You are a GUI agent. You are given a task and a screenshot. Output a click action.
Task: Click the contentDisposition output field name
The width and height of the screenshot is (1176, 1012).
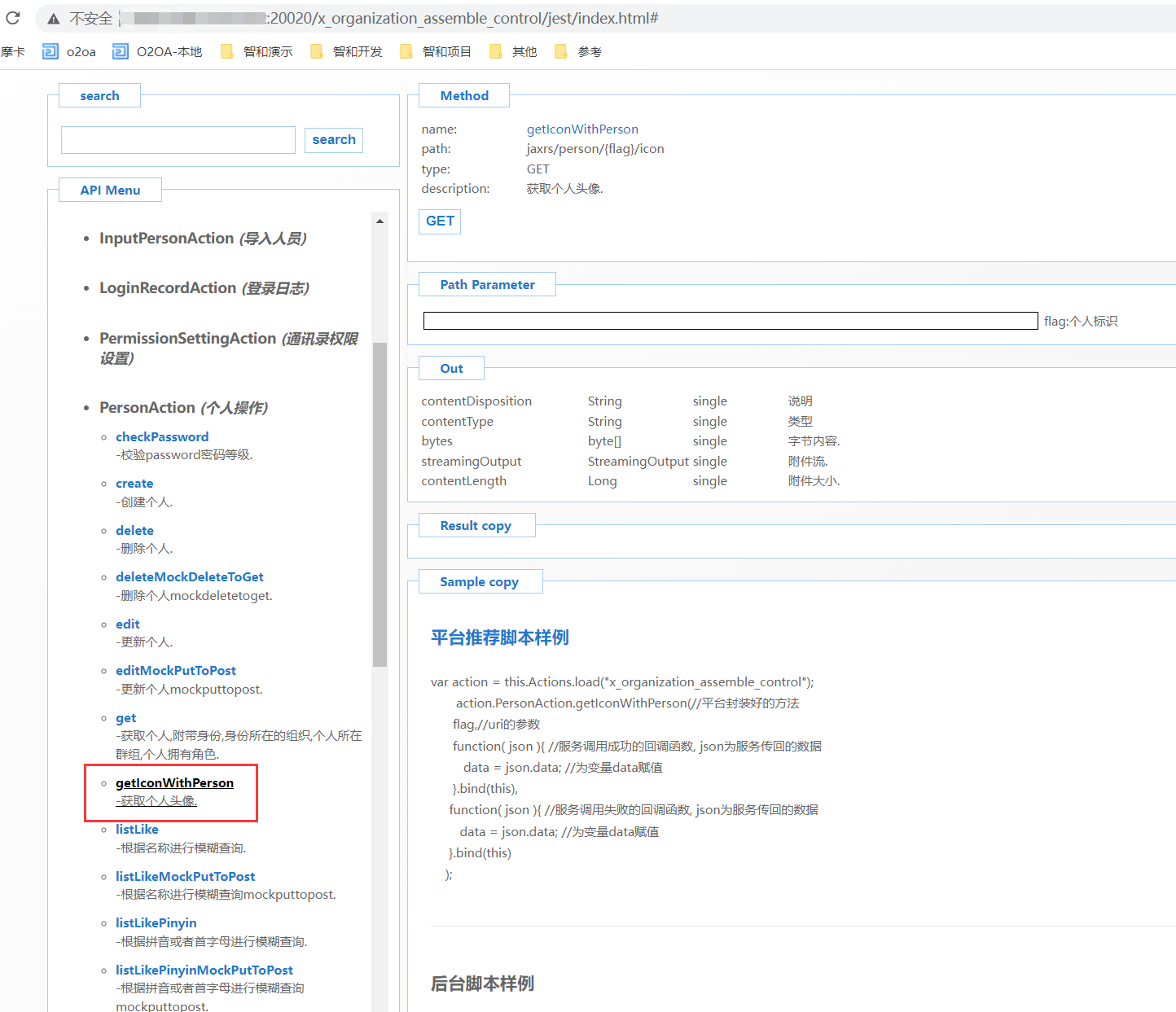[x=476, y=401]
